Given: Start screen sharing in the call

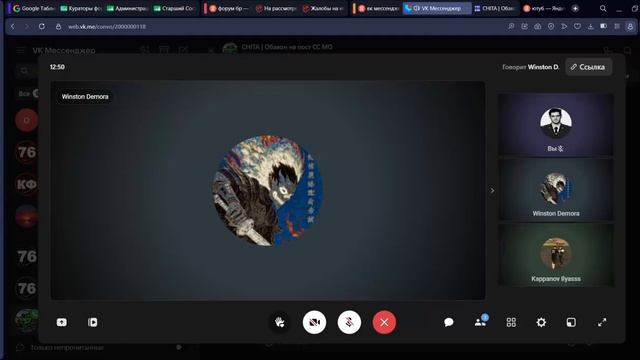Looking at the screenshot, I should tap(62, 322).
